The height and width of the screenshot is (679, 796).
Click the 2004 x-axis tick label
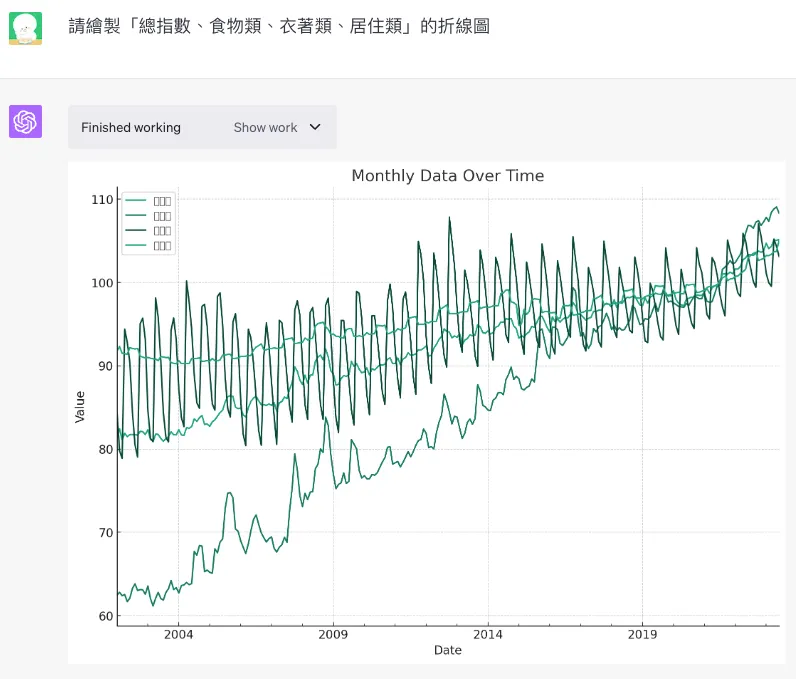[178, 634]
